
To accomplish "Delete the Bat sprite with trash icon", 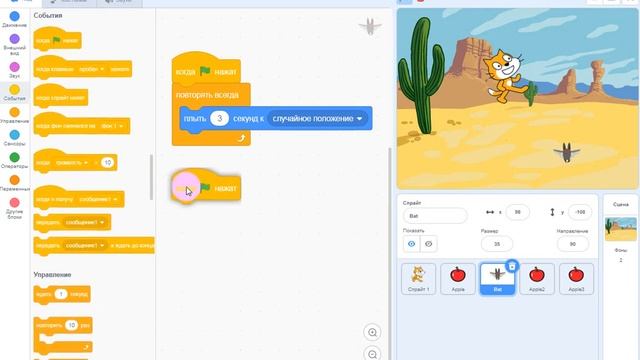I will (x=512, y=266).
